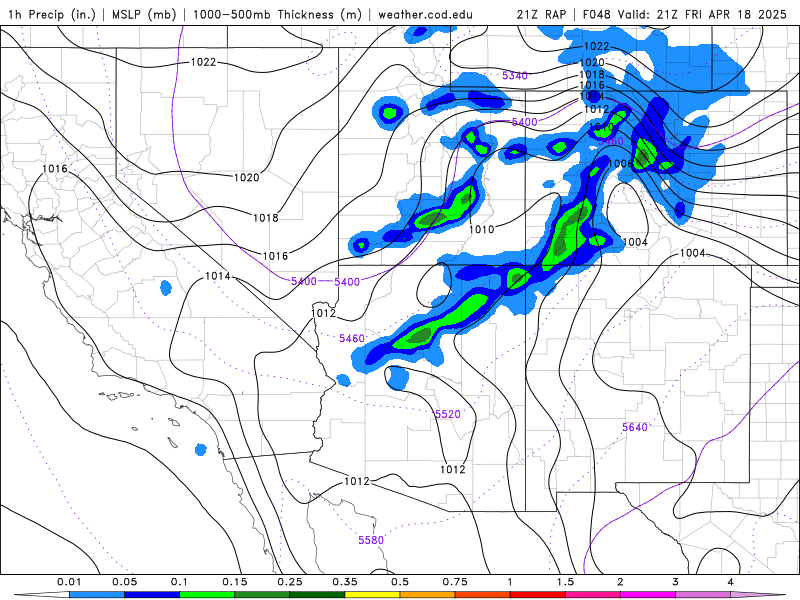This screenshot has height=600, width=800.
Task: Click the light blue 0.01–0.05 legend swatch
Action: (97, 595)
